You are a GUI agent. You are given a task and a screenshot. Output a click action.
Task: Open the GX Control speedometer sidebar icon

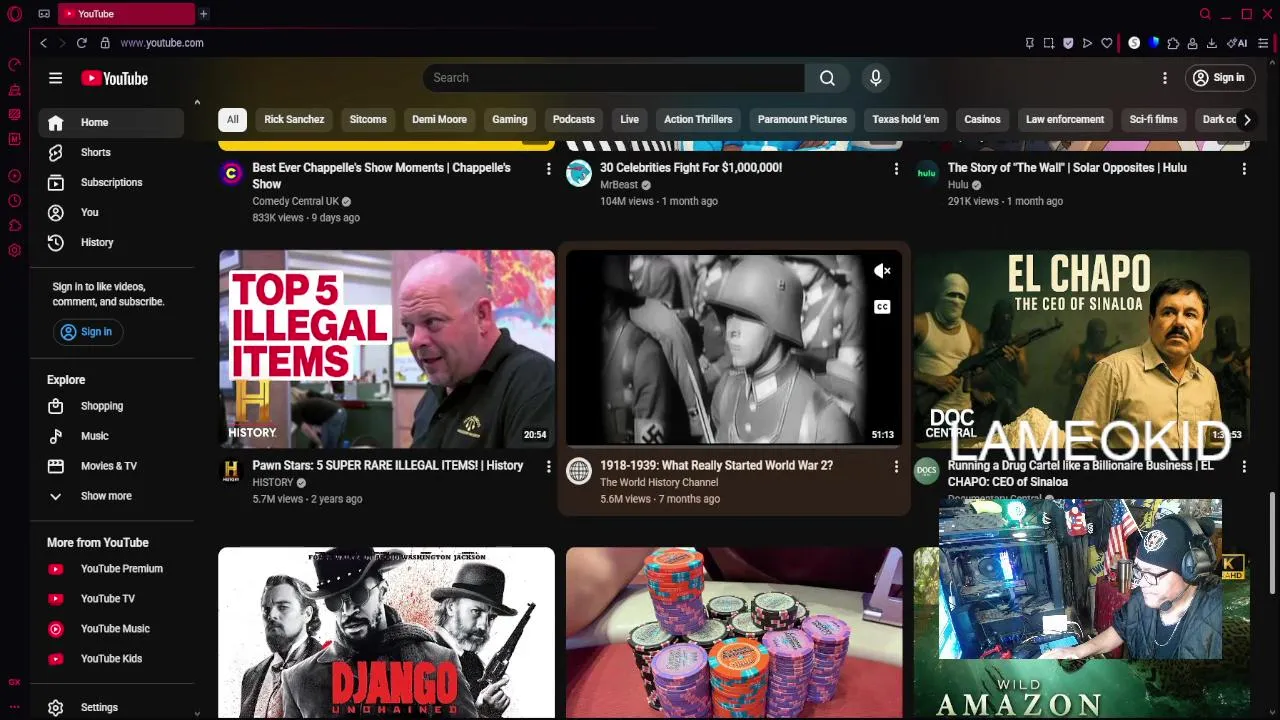(14, 65)
